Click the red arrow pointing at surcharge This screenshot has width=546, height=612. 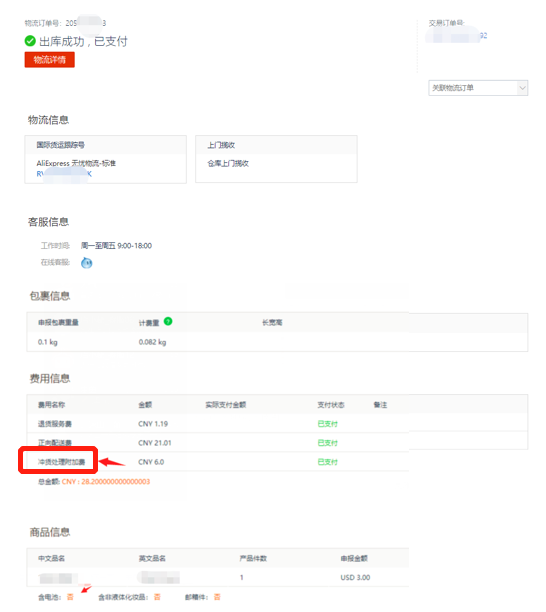[x=112, y=462]
